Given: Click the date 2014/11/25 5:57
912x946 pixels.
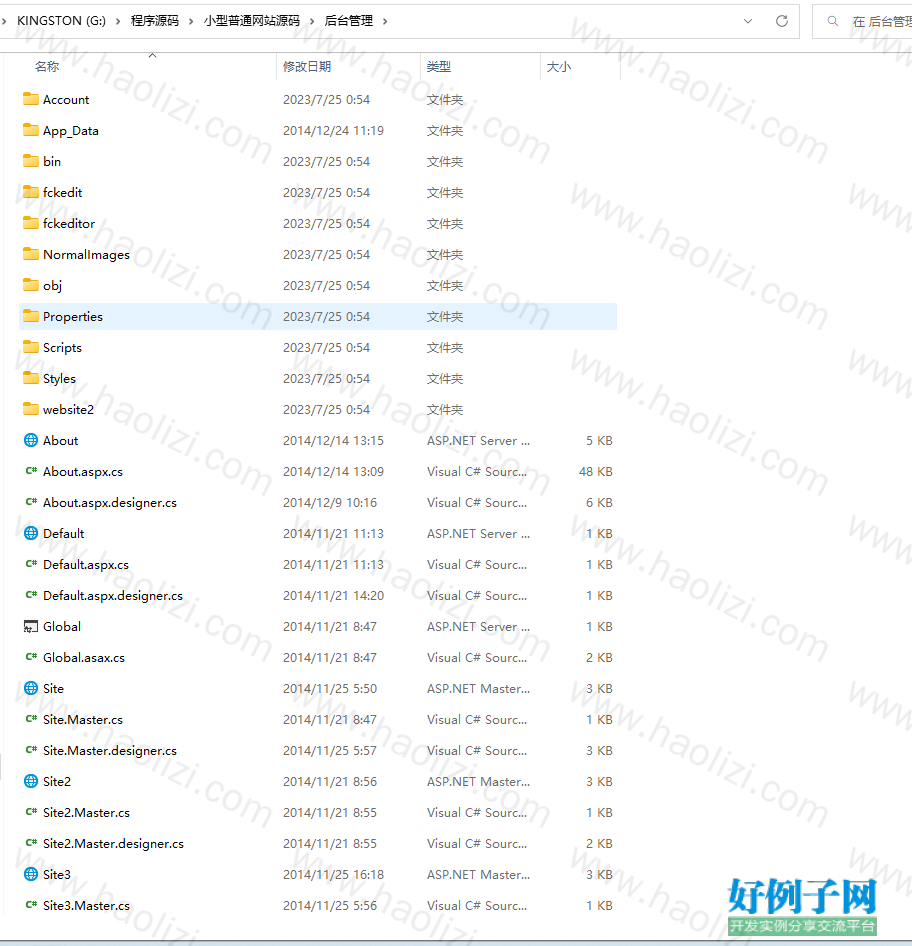Looking at the screenshot, I should point(330,751).
